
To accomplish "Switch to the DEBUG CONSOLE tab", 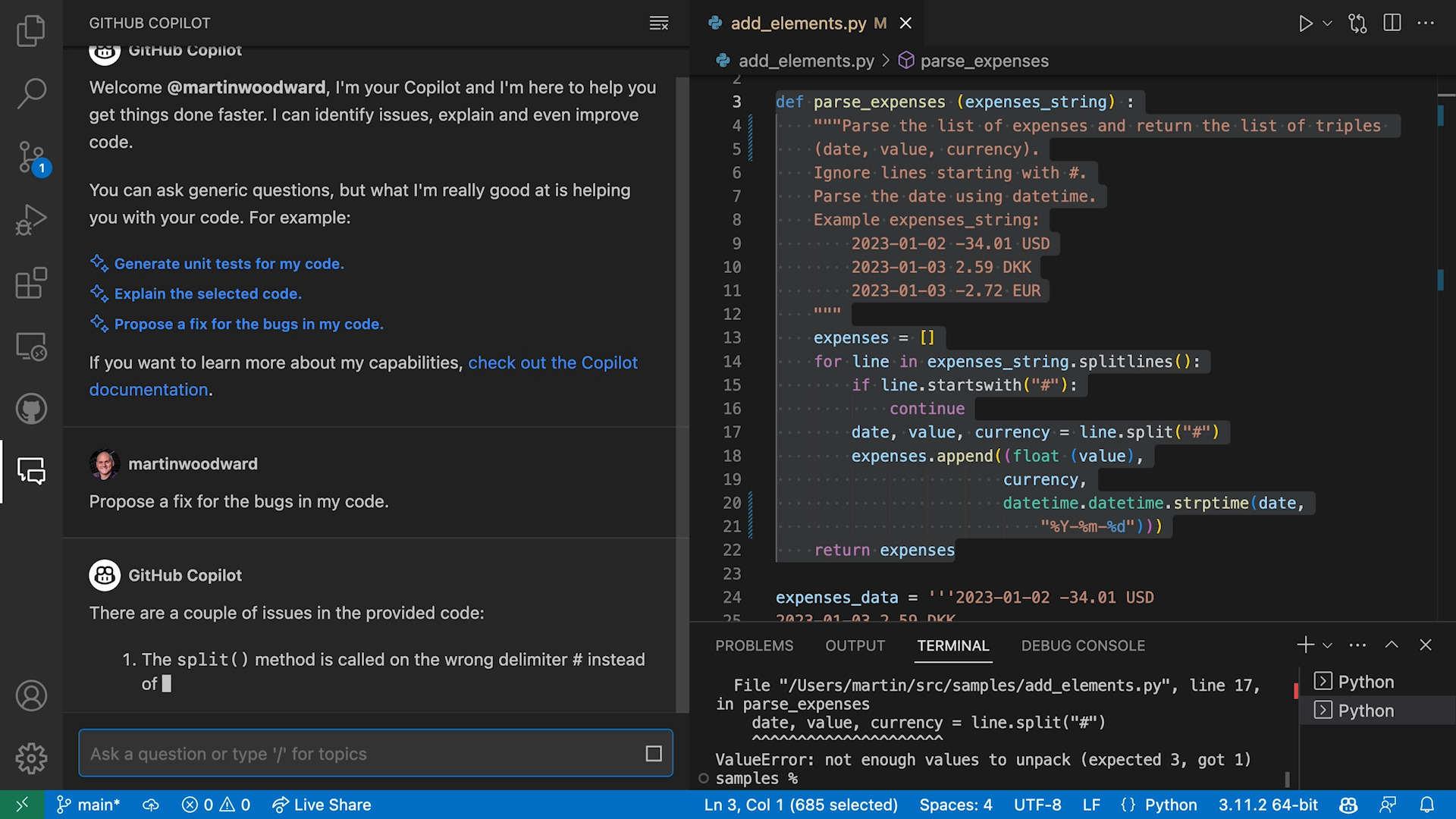I will pos(1083,645).
